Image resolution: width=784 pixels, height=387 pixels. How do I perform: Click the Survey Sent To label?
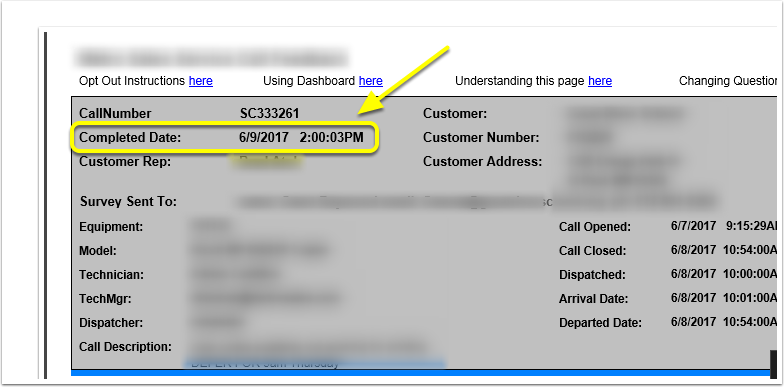point(128,202)
